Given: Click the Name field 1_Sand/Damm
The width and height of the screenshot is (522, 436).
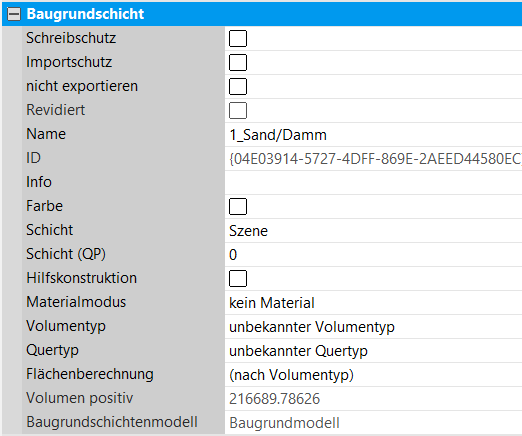Looking at the screenshot, I should 373,135.
